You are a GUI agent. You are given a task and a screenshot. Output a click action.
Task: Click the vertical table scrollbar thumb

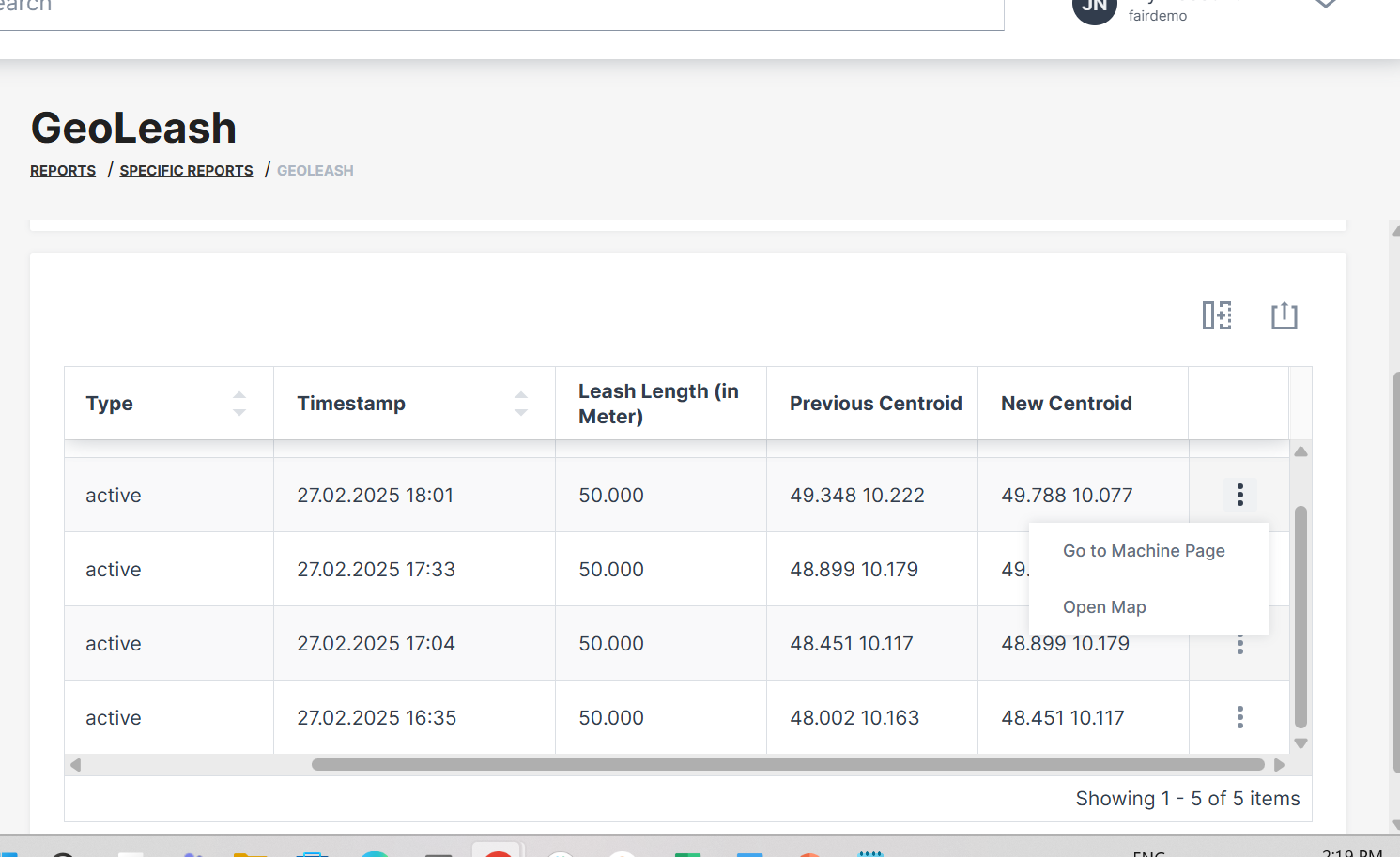(x=1300, y=616)
